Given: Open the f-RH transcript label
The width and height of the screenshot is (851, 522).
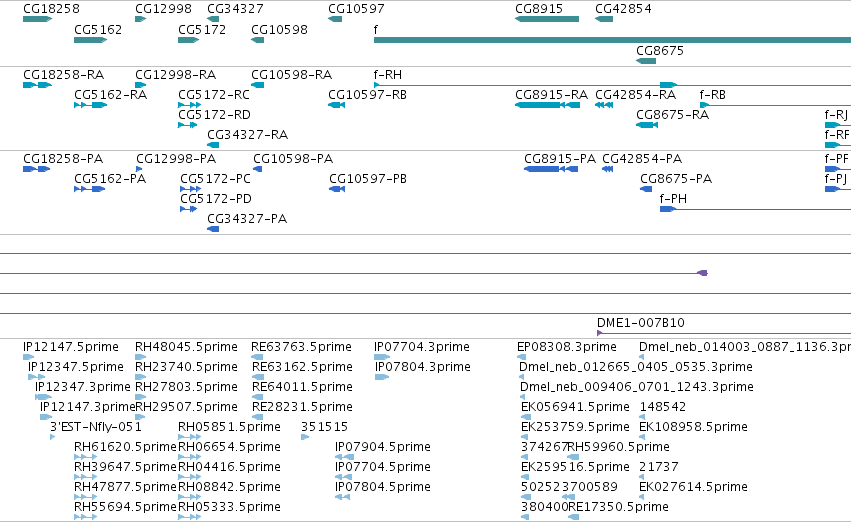Looking at the screenshot, I should [x=388, y=74].
